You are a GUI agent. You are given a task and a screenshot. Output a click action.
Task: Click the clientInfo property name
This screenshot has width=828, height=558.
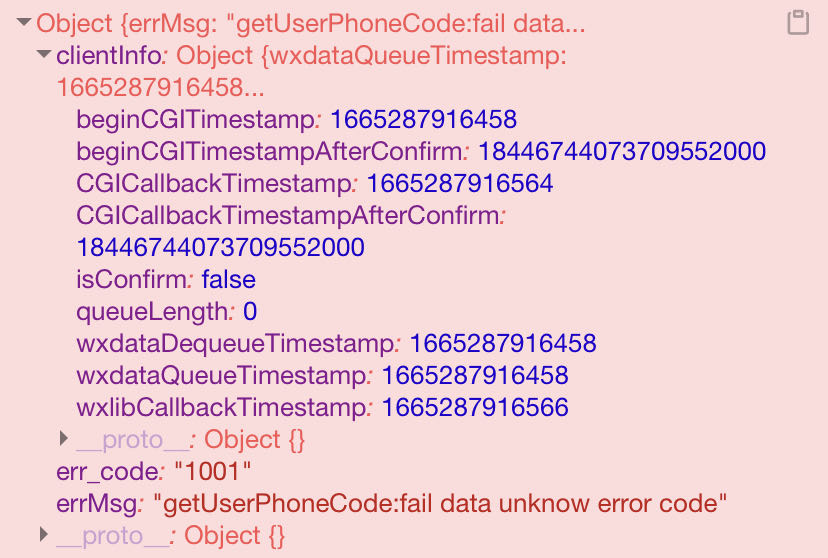(108, 55)
